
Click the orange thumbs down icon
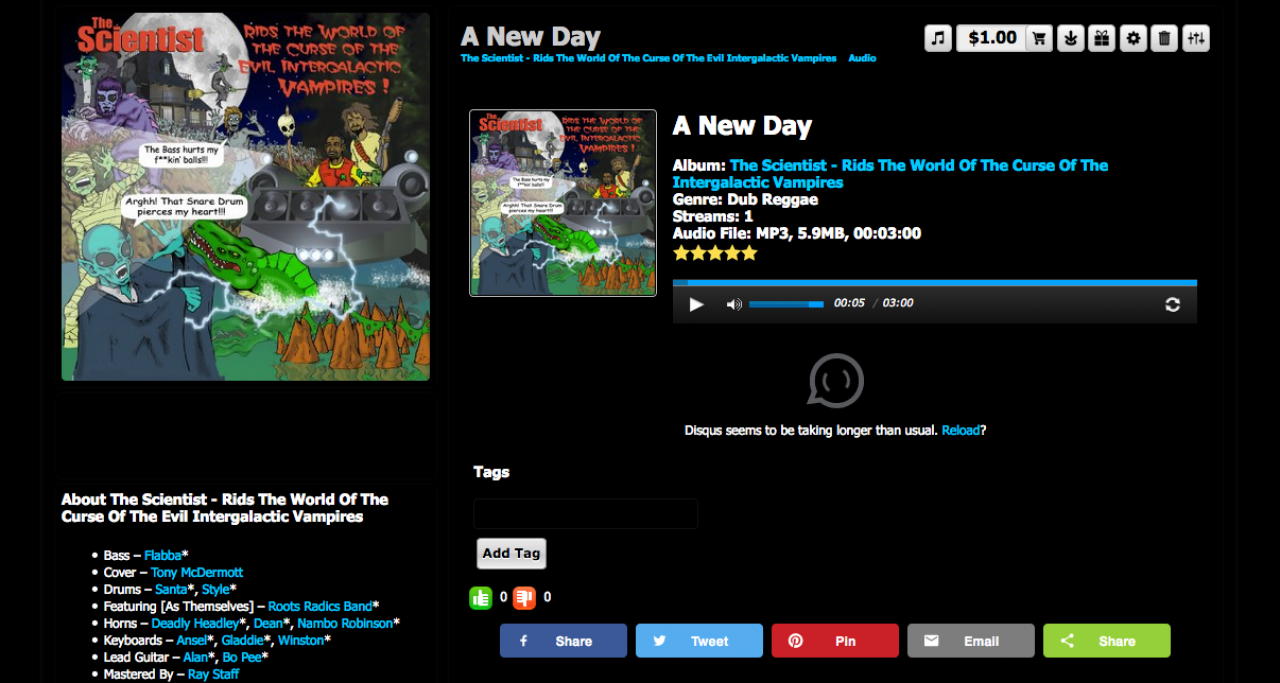[x=525, y=597]
